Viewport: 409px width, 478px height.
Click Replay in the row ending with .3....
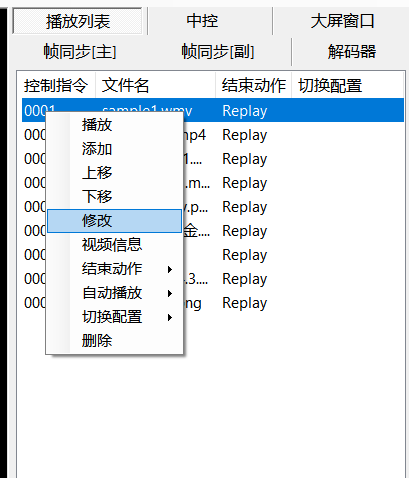pyautogui.click(x=245, y=279)
